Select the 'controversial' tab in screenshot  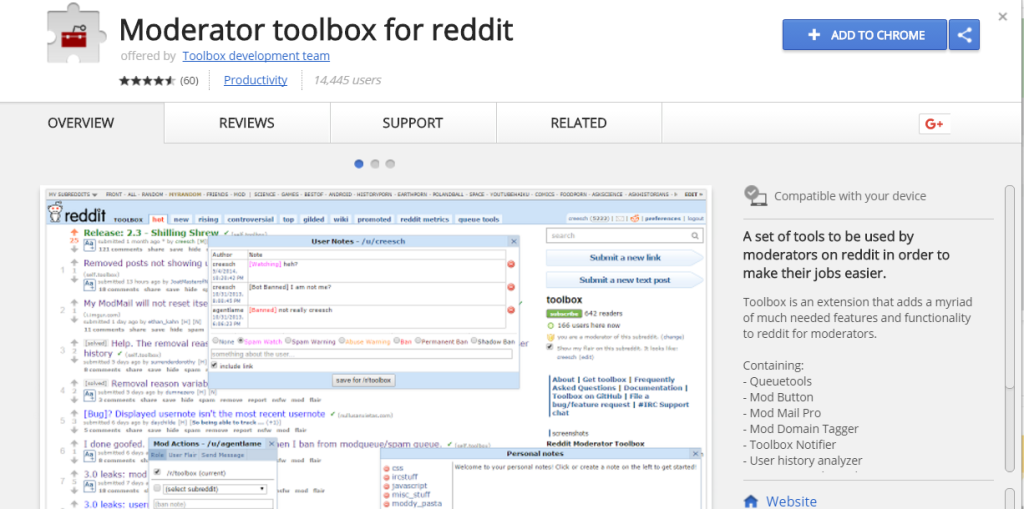point(251,220)
